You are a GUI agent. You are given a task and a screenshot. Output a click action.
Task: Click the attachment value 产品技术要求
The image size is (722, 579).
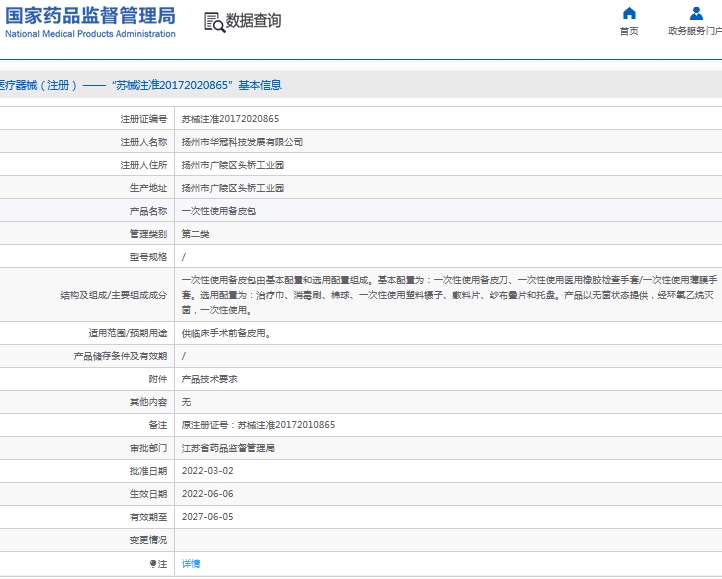pos(210,379)
